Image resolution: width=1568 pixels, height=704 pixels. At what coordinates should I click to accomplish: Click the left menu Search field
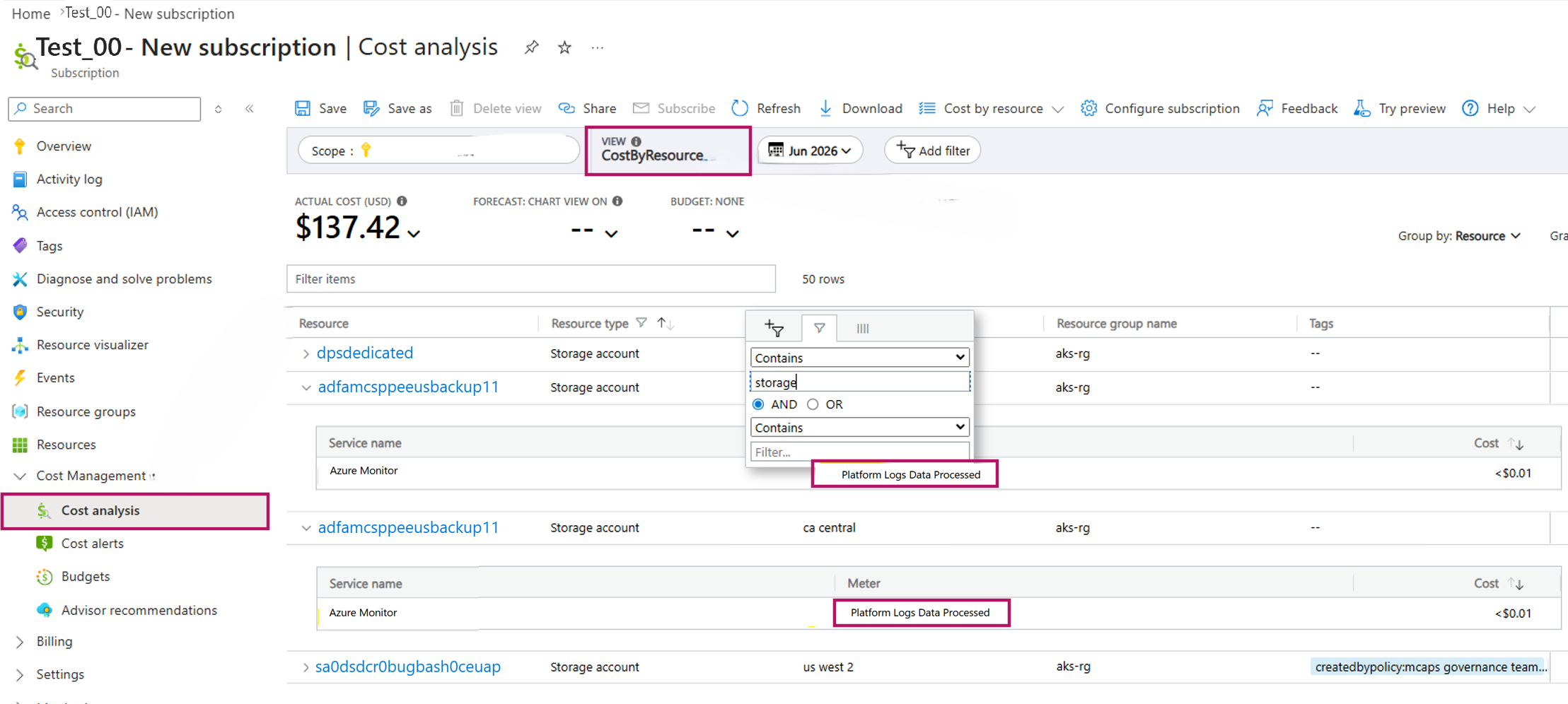pos(105,109)
